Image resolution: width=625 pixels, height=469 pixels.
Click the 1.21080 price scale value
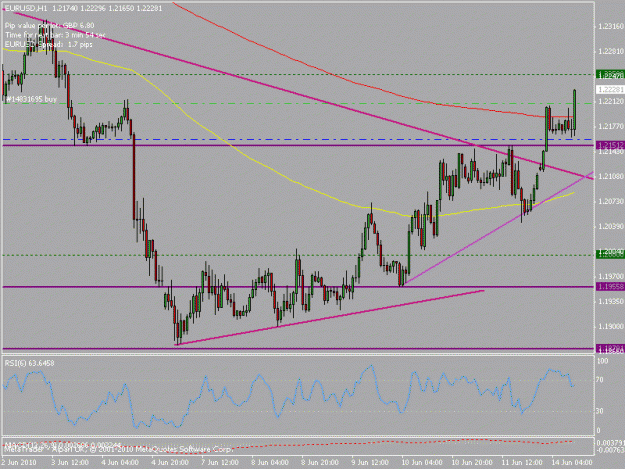coord(611,176)
